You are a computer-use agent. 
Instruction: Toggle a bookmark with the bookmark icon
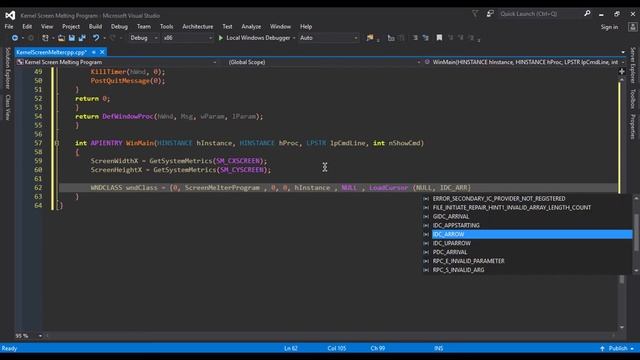pos(439,38)
